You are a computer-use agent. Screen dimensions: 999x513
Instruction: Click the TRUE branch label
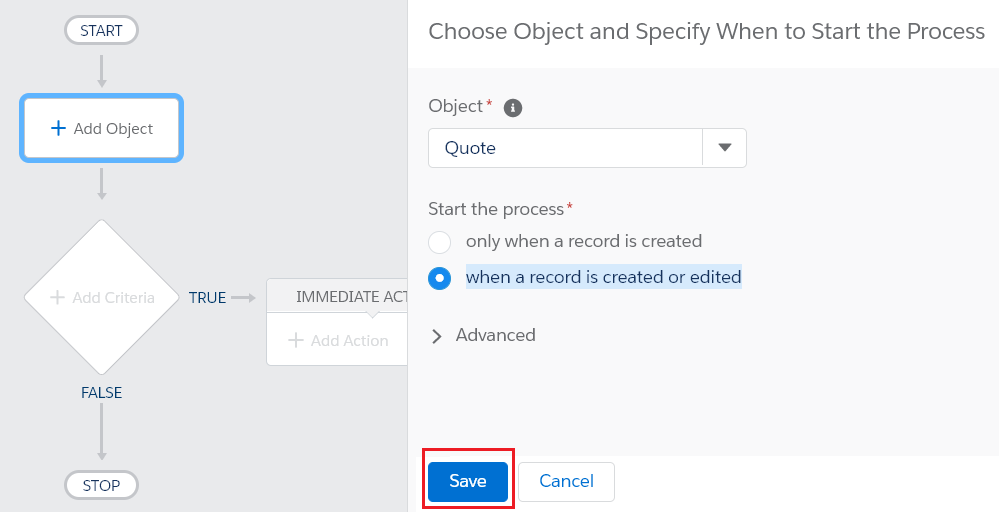tap(207, 297)
